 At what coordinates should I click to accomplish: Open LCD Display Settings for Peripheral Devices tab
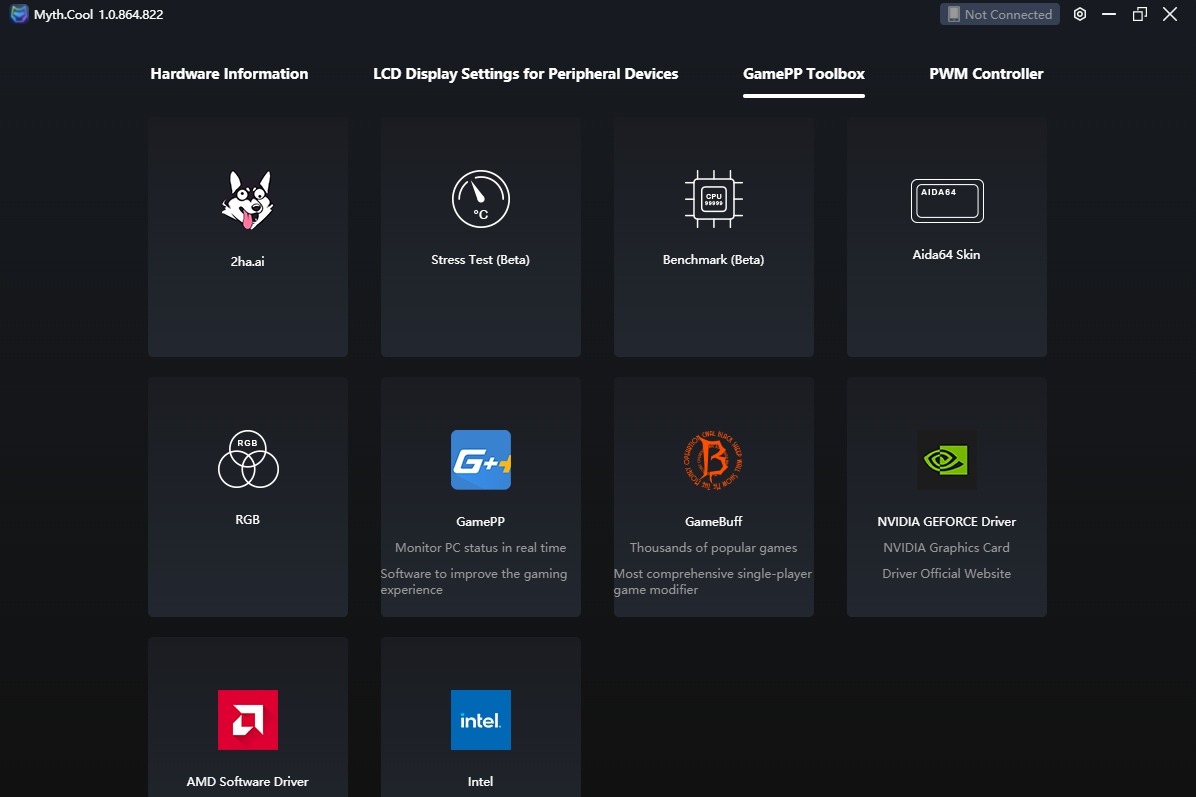pyautogui.click(x=526, y=74)
